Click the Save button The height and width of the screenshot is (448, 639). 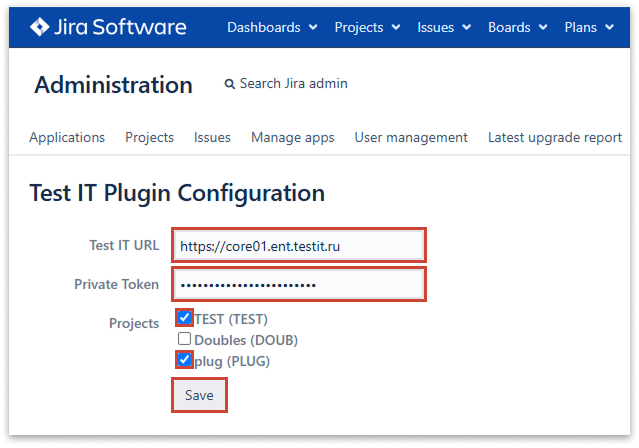coord(199,395)
